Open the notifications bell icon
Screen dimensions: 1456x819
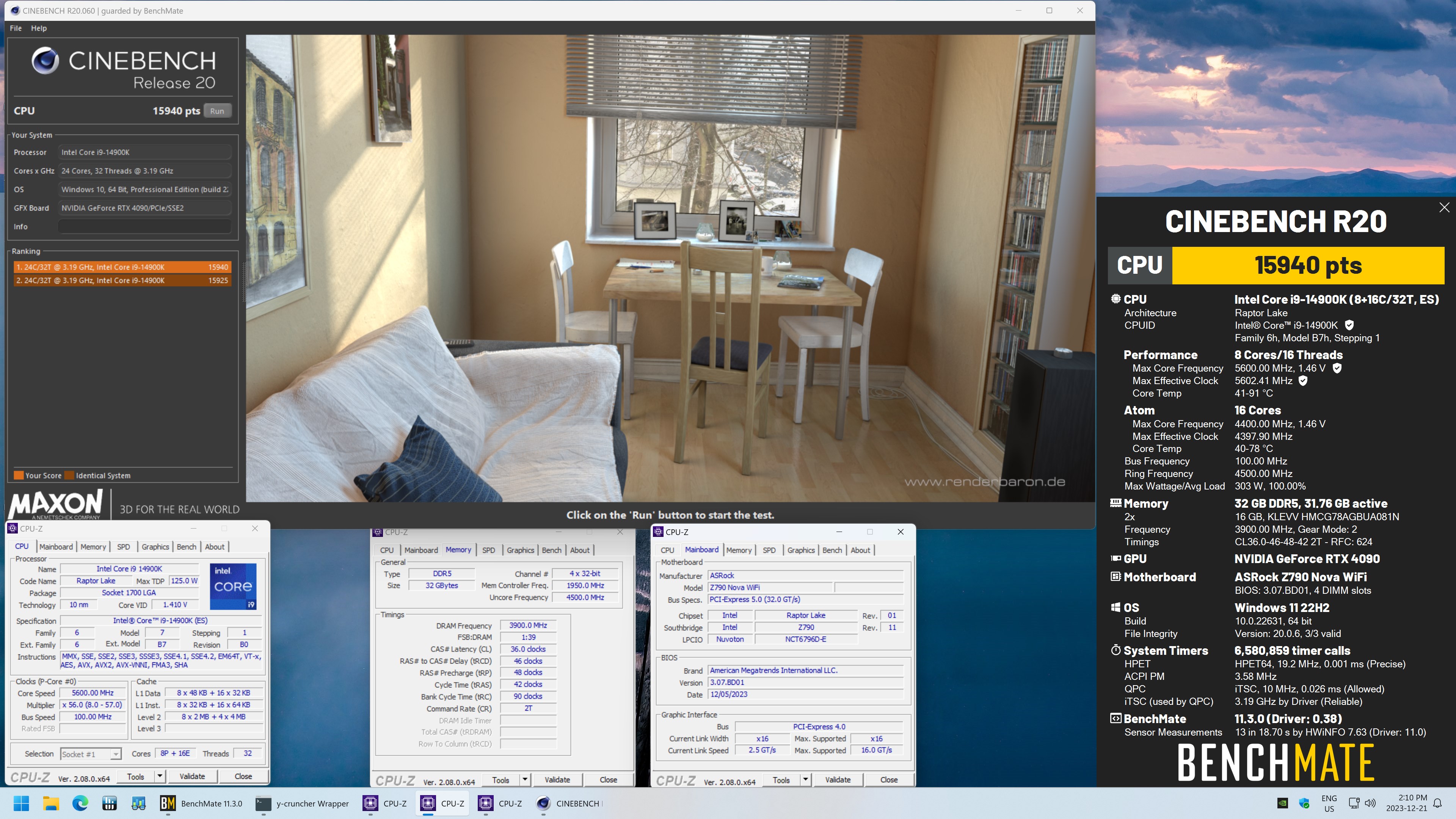point(1438,803)
